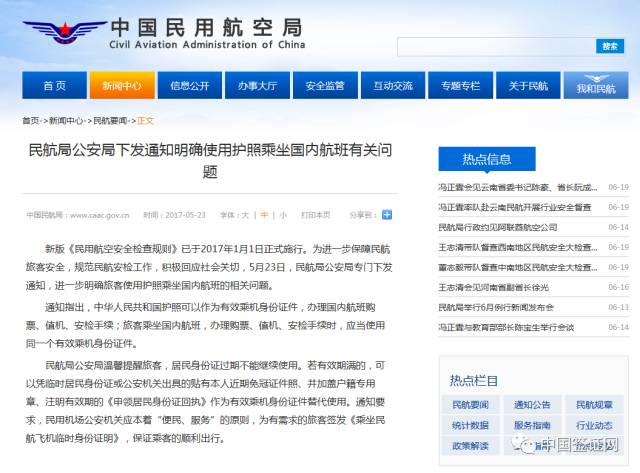Open the 安全监管 navigation item
The height and width of the screenshot is (473, 640).
(x=325, y=86)
